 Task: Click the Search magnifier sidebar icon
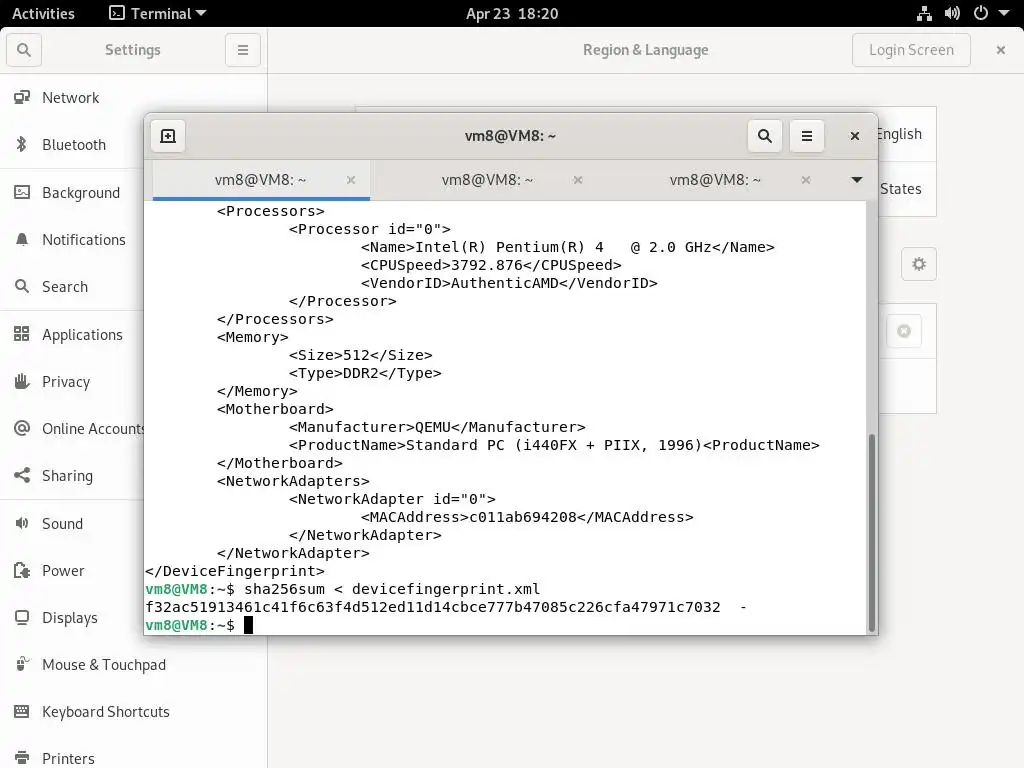22,286
